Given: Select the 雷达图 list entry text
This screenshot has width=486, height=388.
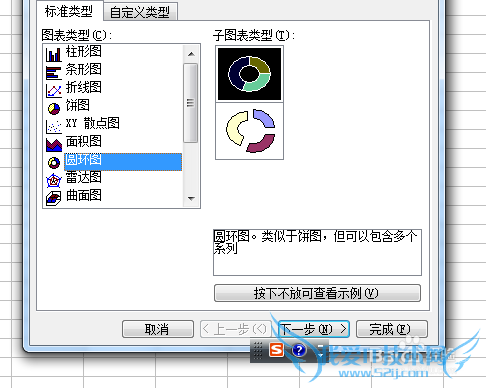Looking at the screenshot, I should point(84,177).
